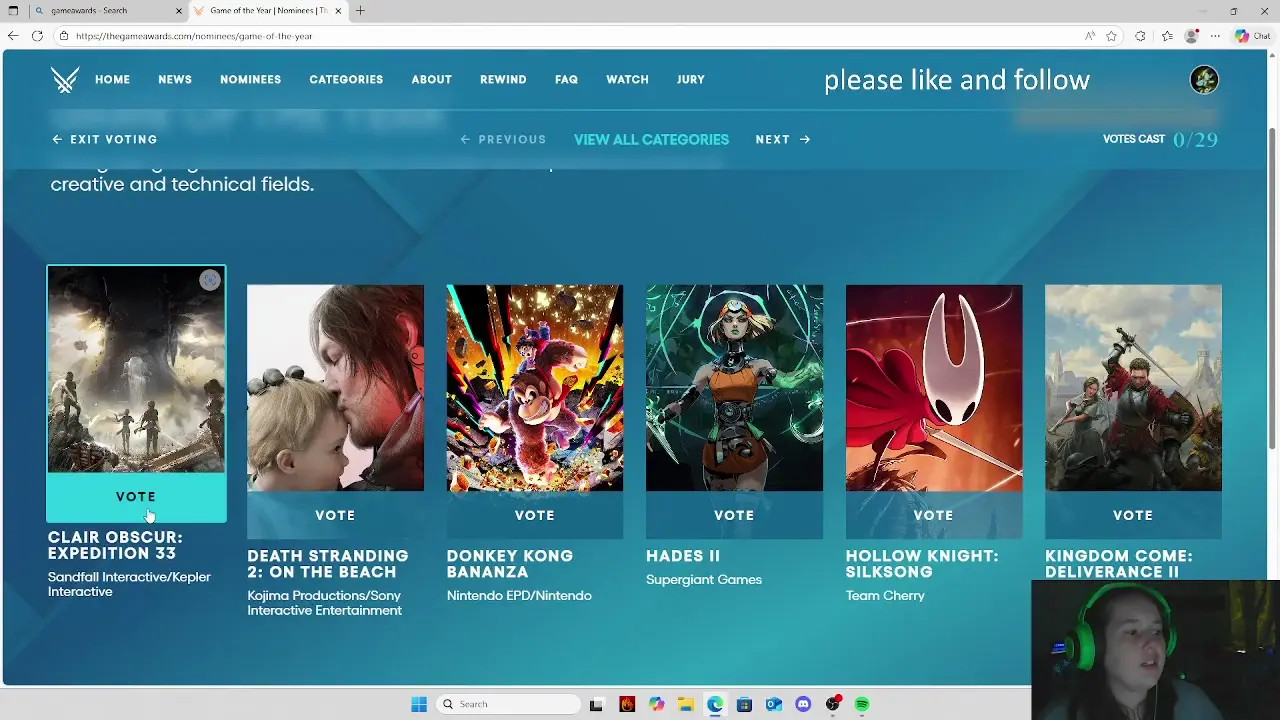Image resolution: width=1280 pixels, height=720 pixels.
Task: Open the Extensions puzzle icon
Action: tap(1140, 36)
